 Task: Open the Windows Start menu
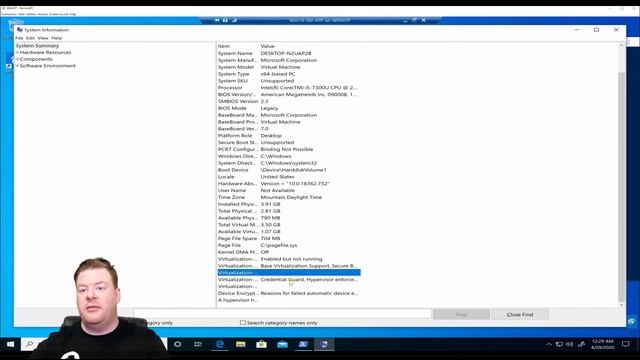[x=11, y=344]
